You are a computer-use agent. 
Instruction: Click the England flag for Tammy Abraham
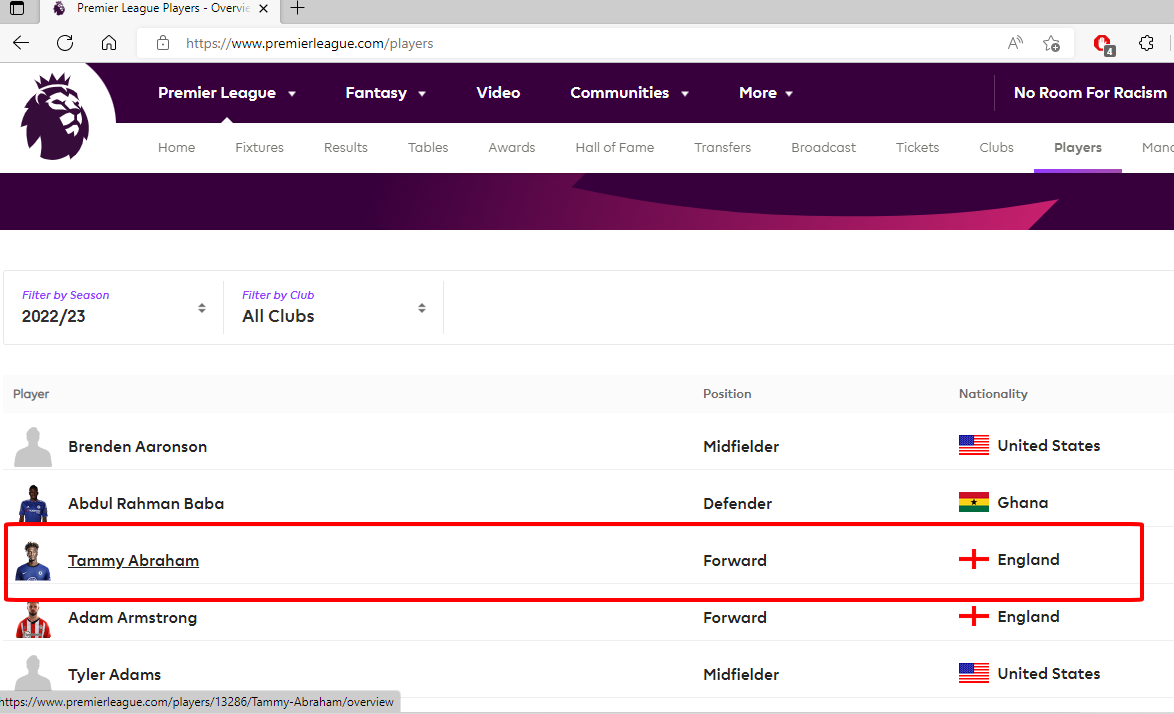(x=973, y=559)
